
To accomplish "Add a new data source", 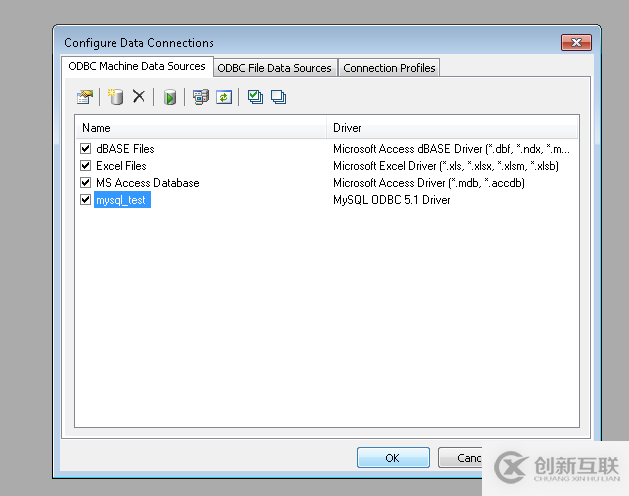I will 116,97.
